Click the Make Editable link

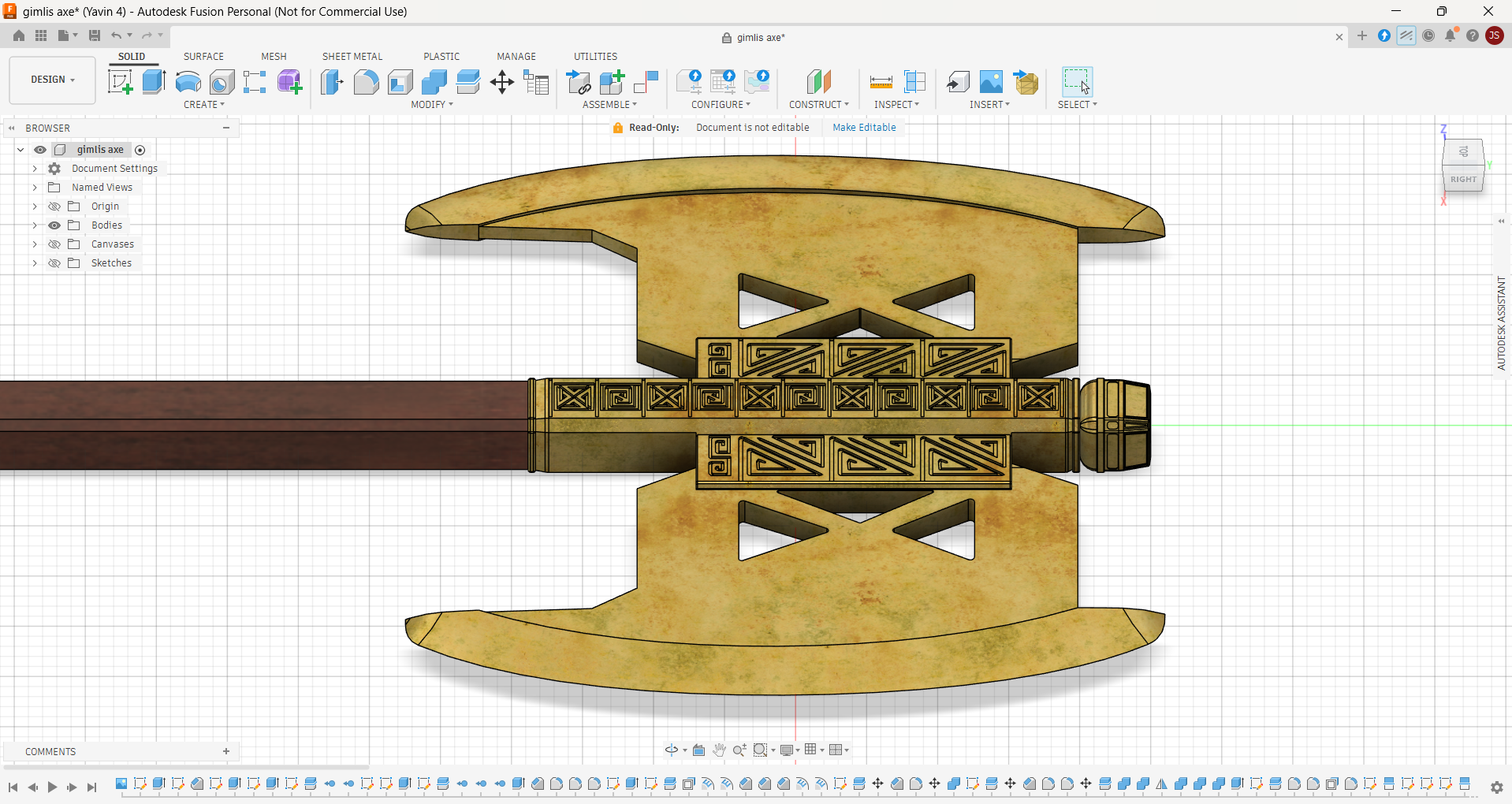coord(864,127)
